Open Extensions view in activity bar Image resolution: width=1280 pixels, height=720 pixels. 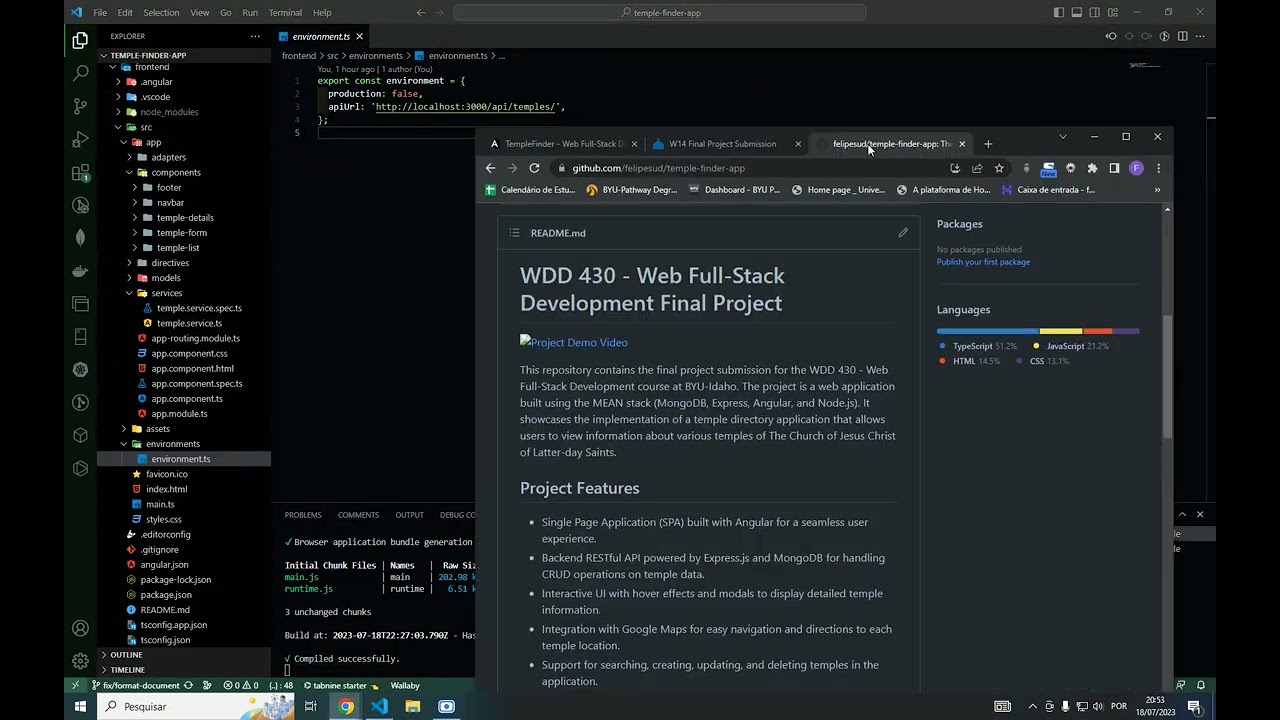80,172
